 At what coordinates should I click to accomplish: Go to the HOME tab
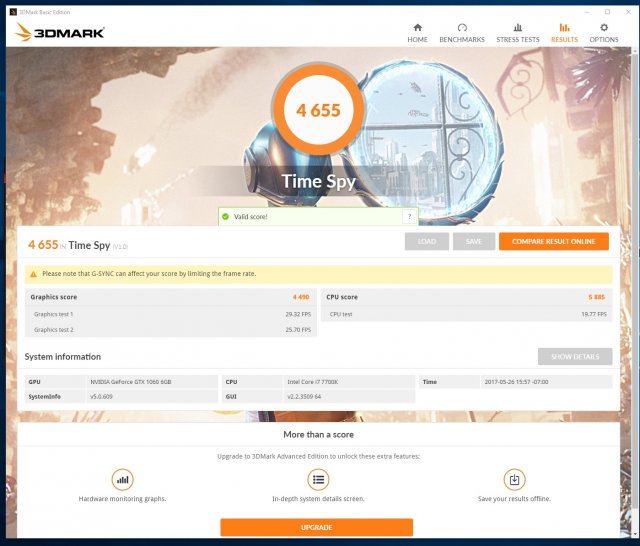coord(417,33)
